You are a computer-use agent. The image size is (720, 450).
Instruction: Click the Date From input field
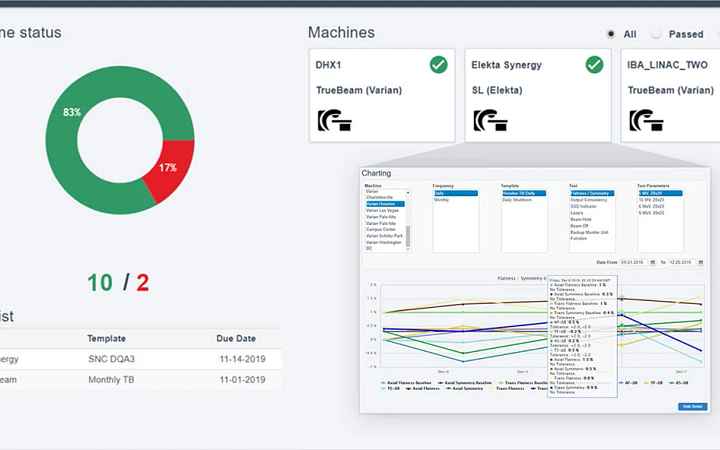(633, 261)
